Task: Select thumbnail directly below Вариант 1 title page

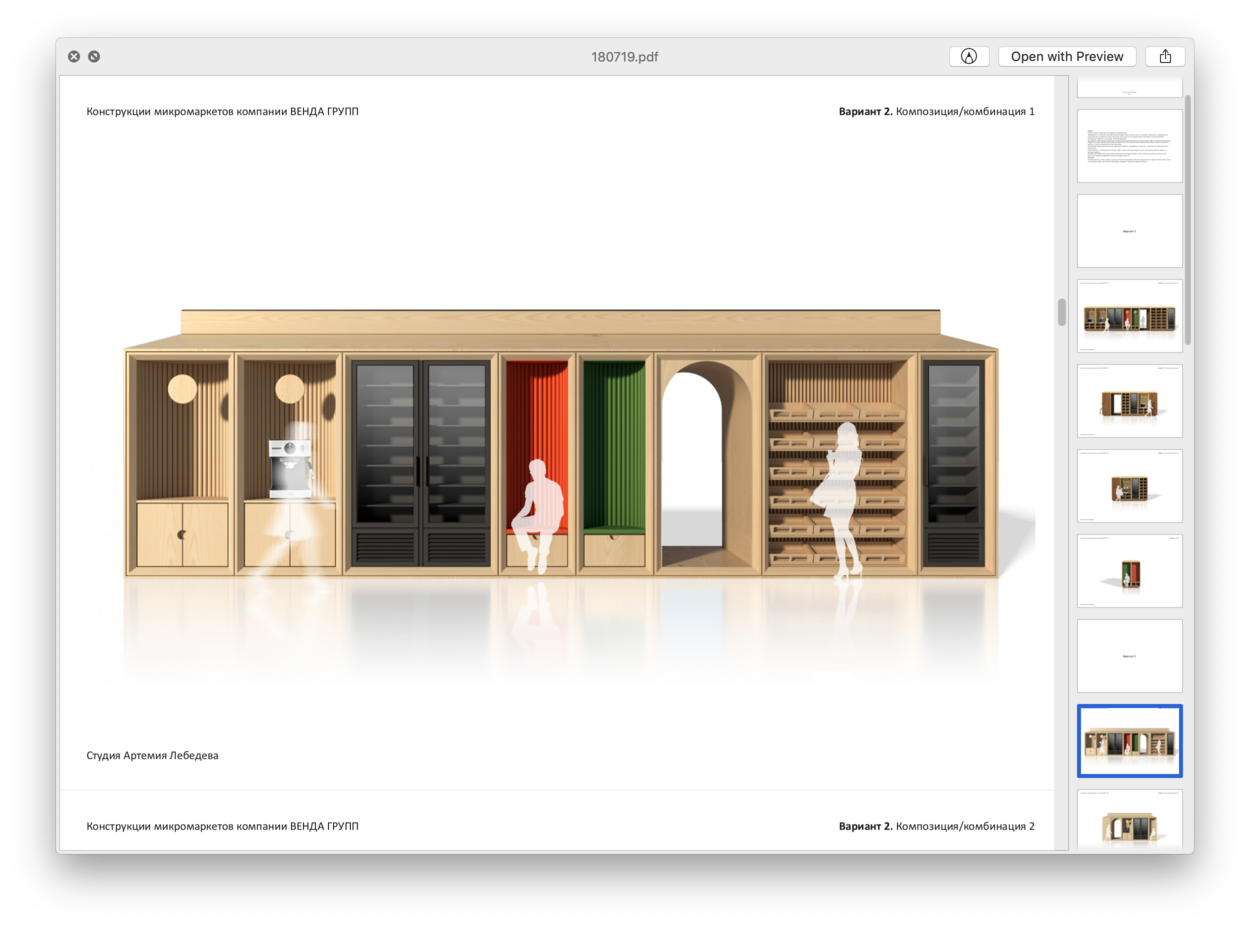Action: click(x=1129, y=316)
